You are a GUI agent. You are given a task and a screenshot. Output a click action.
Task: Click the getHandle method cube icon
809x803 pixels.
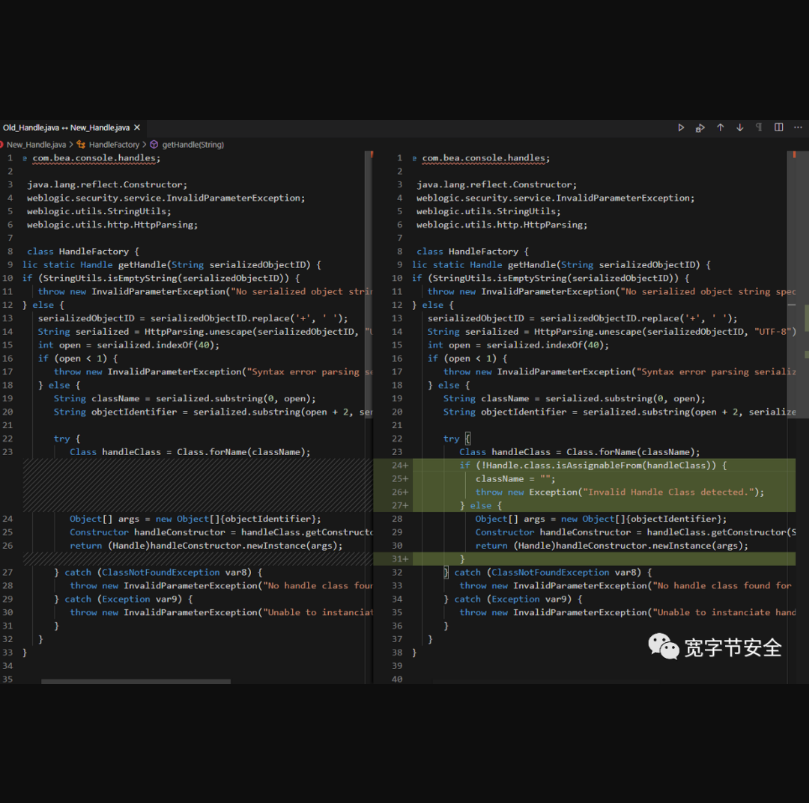154,145
